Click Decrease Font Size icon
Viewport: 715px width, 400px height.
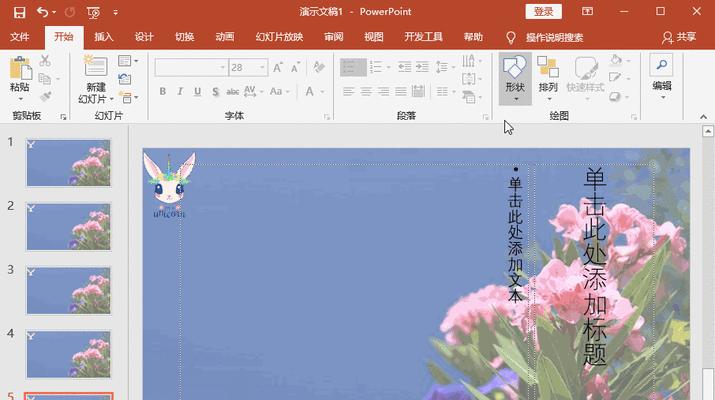[x=295, y=68]
